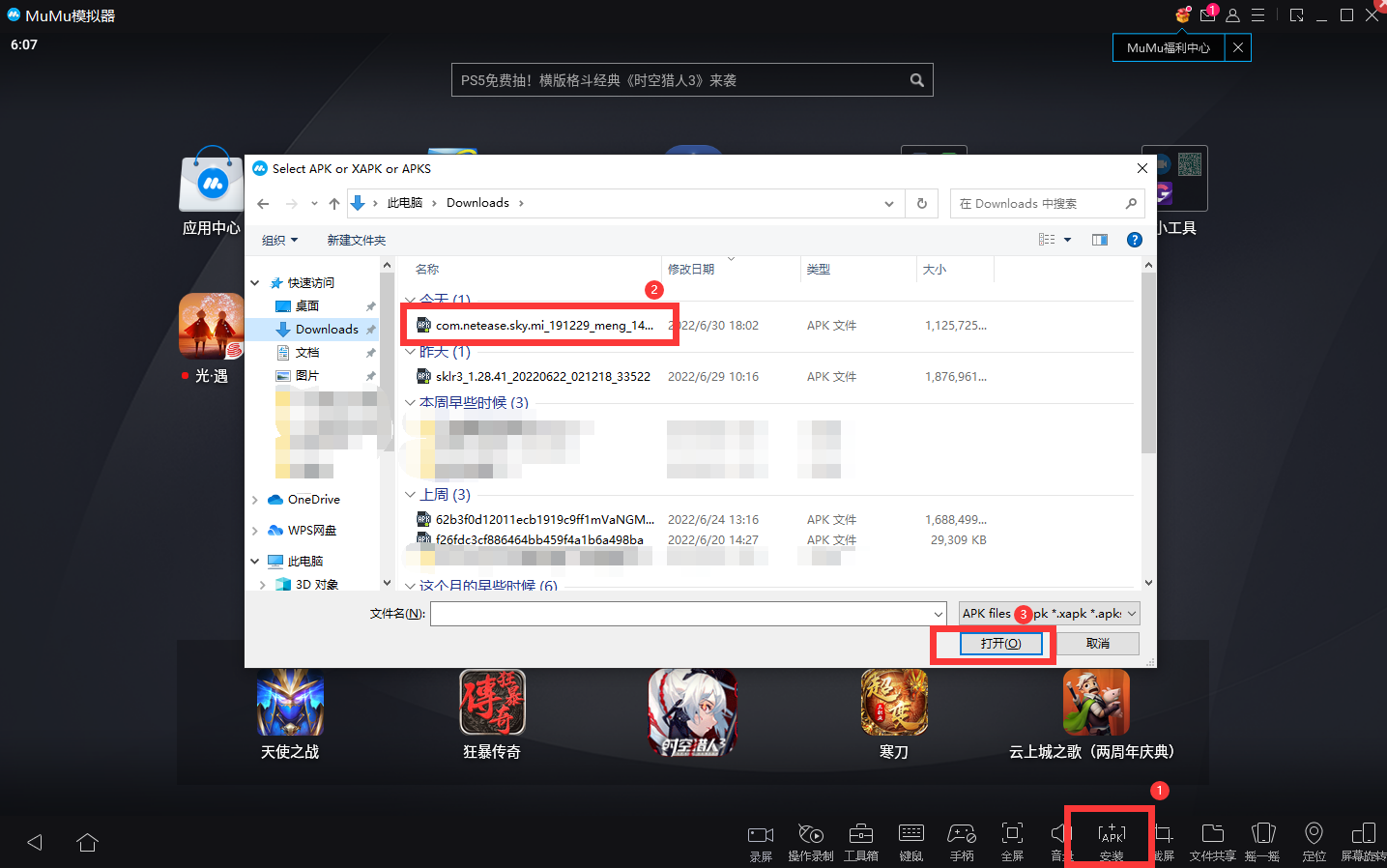Open the 组织 organize menu

coord(280,240)
